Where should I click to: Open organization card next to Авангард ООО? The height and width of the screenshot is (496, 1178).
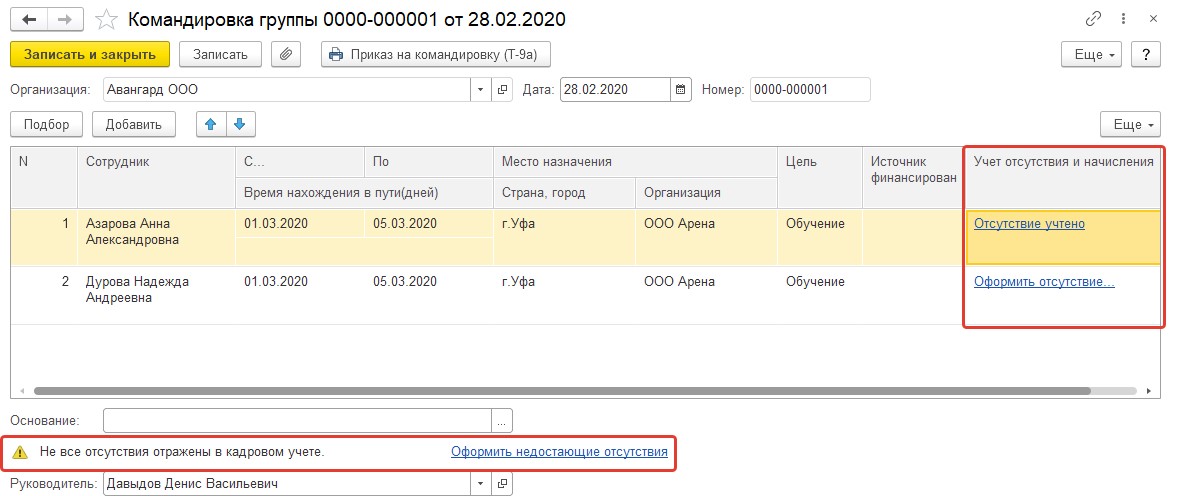coord(502,89)
